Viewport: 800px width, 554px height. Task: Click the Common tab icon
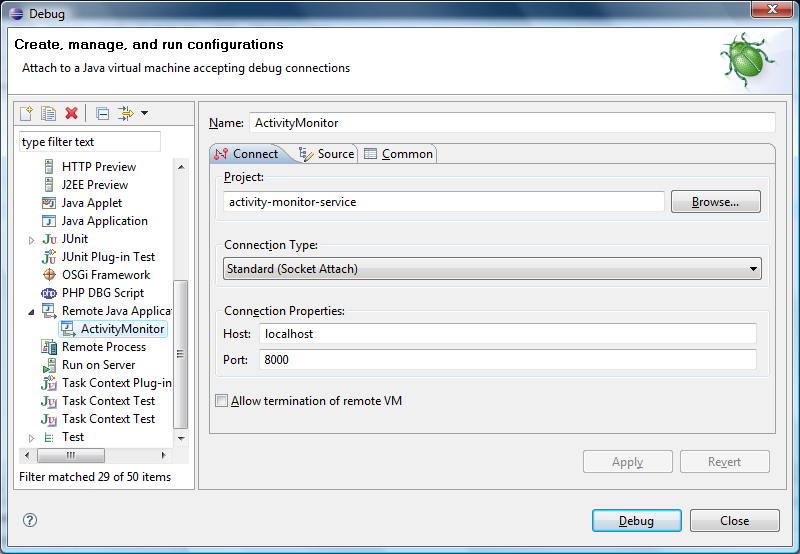pyautogui.click(x=370, y=154)
